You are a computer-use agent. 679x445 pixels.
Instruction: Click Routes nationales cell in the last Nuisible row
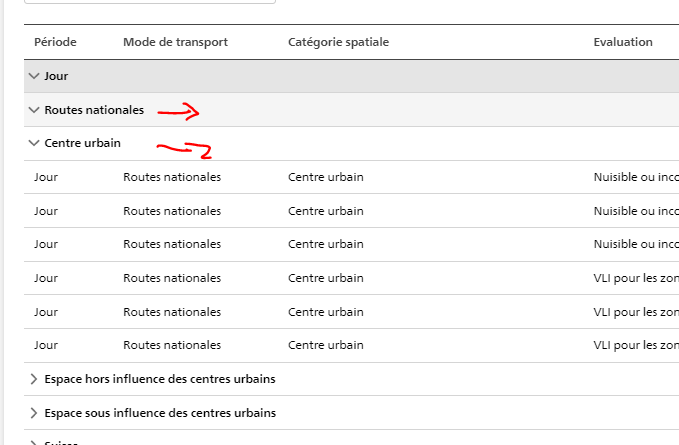(x=172, y=244)
